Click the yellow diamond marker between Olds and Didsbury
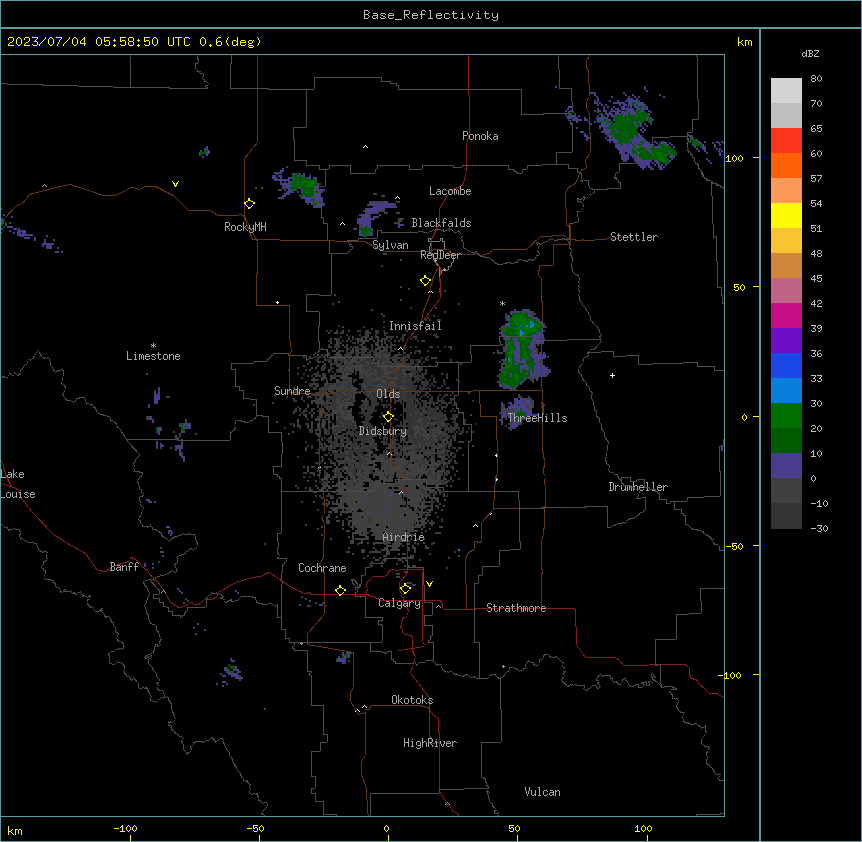Image resolution: width=862 pixels, height=842 pixels. (389, 417)
